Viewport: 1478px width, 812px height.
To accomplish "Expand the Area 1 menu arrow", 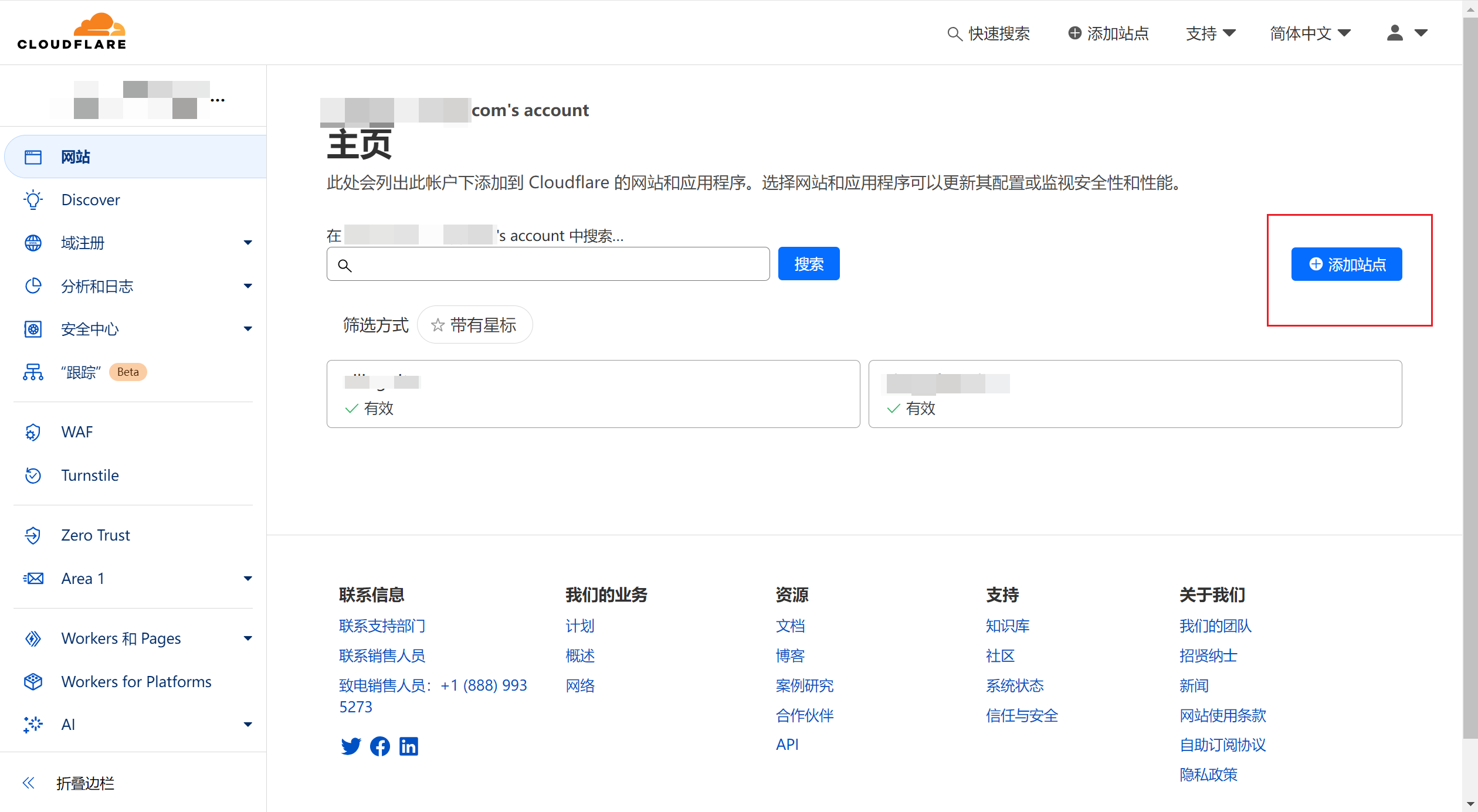I will point(248,579).
